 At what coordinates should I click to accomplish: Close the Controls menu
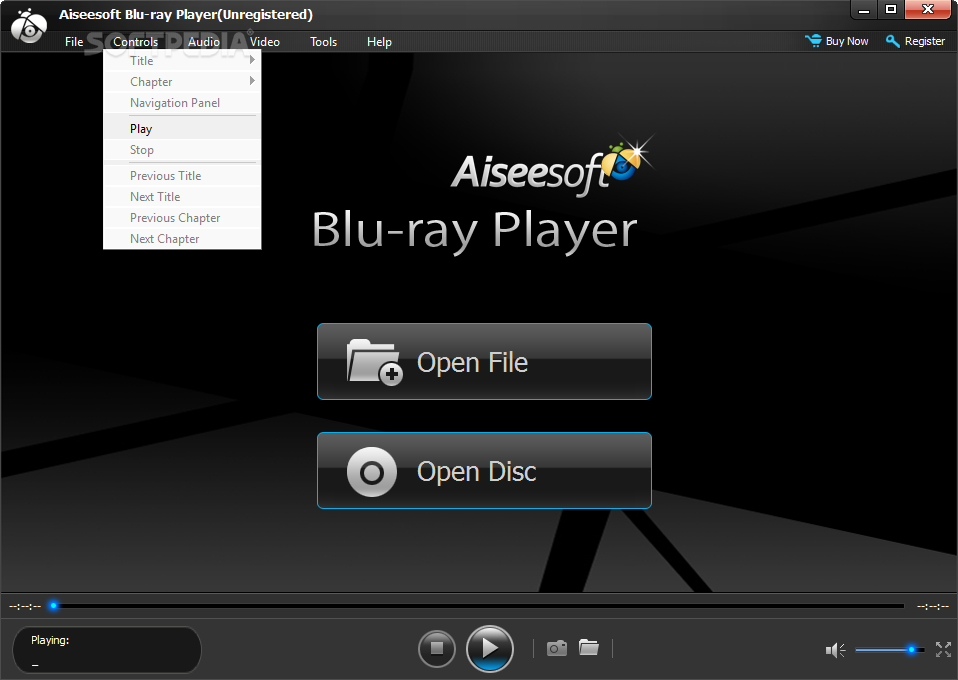(x=136, y=42)
